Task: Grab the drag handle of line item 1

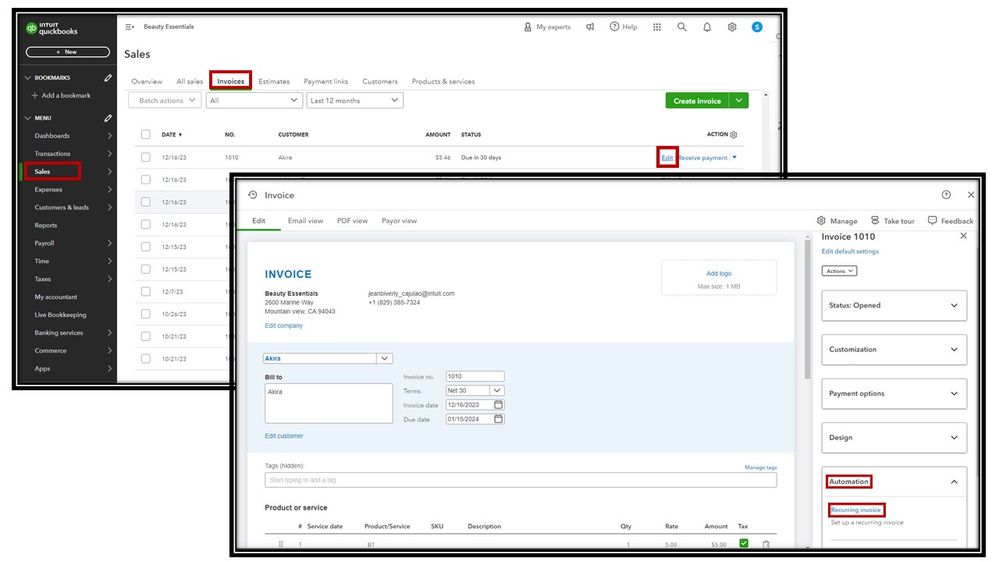Action: 280,544
